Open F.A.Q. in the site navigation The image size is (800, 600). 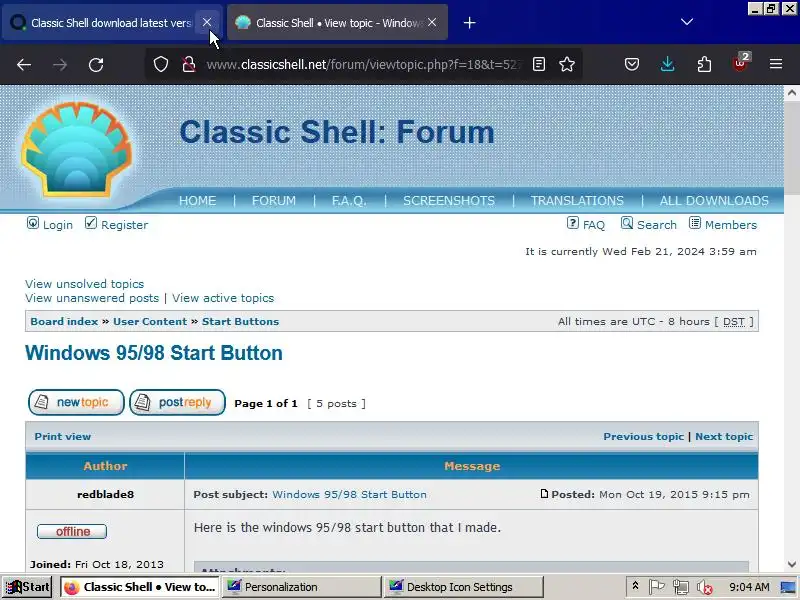pos(349,201)
